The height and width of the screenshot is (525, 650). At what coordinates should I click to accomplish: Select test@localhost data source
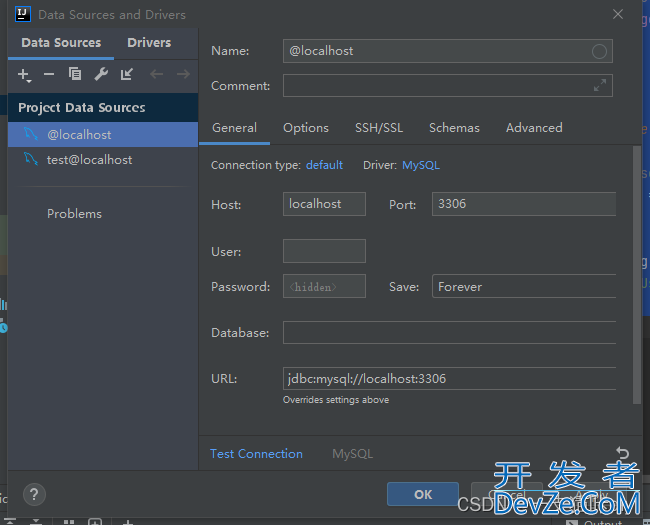pyautogui.click(x=103, y=160)
